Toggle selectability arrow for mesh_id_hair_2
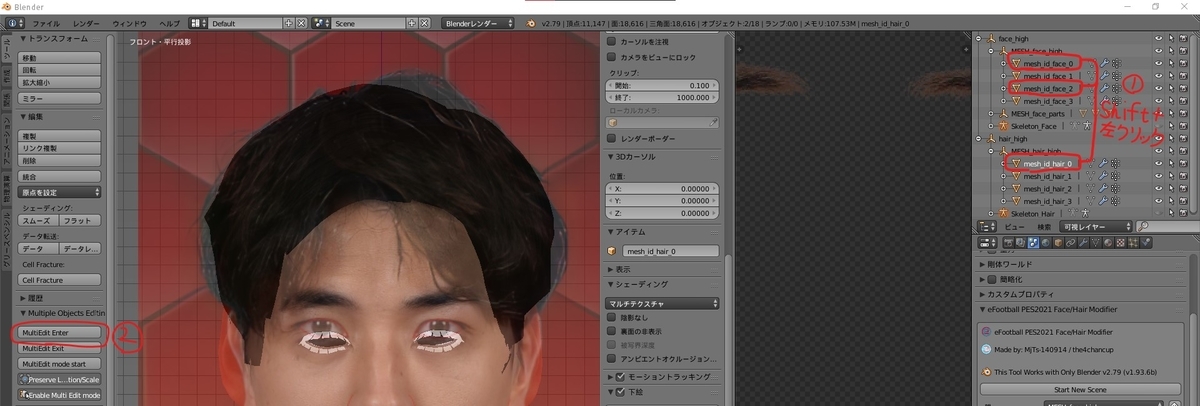The height and width of the screenshot is (406, 1200). (1171, 189)
